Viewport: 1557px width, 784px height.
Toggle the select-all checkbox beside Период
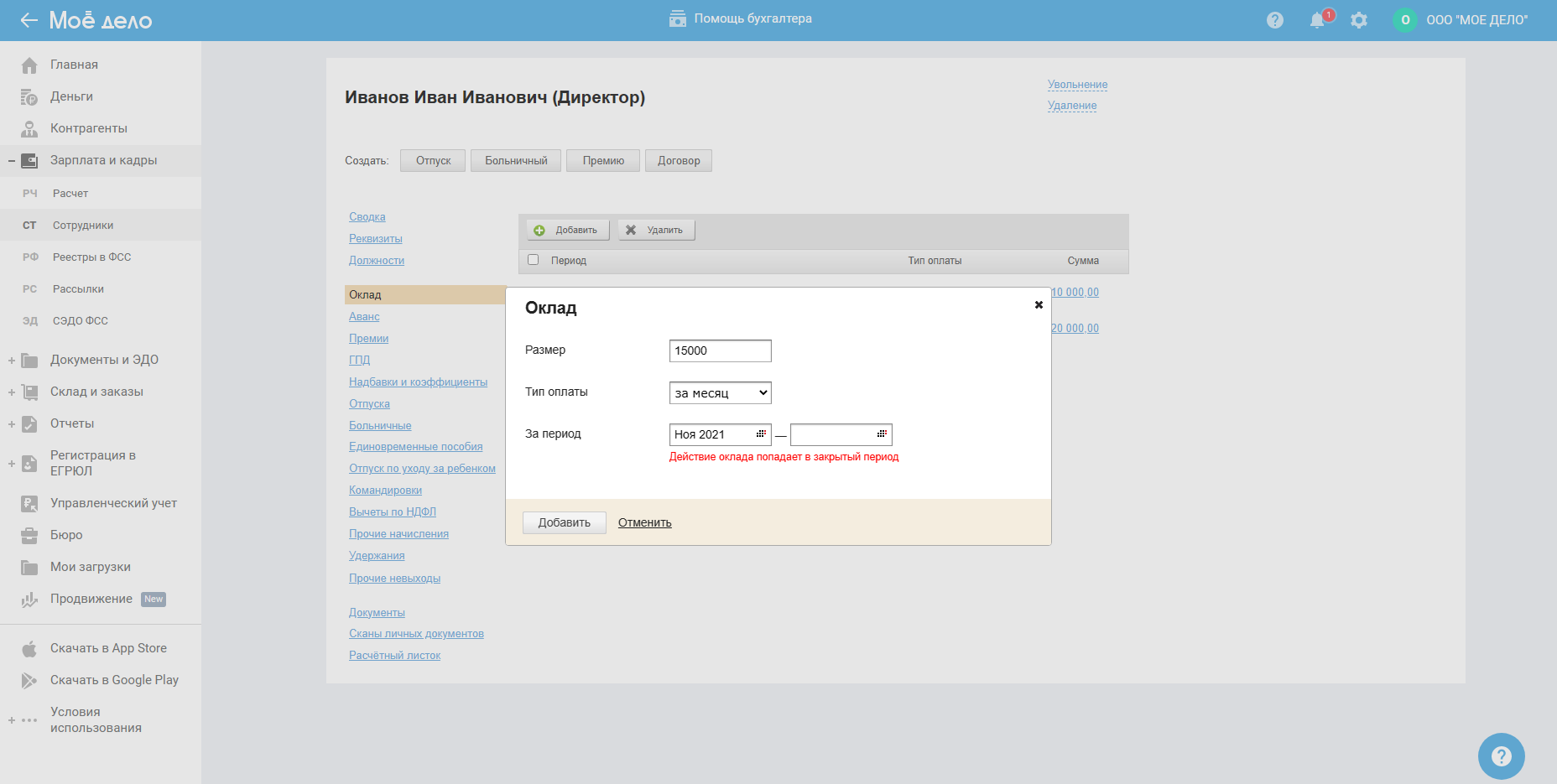(533, 260)
